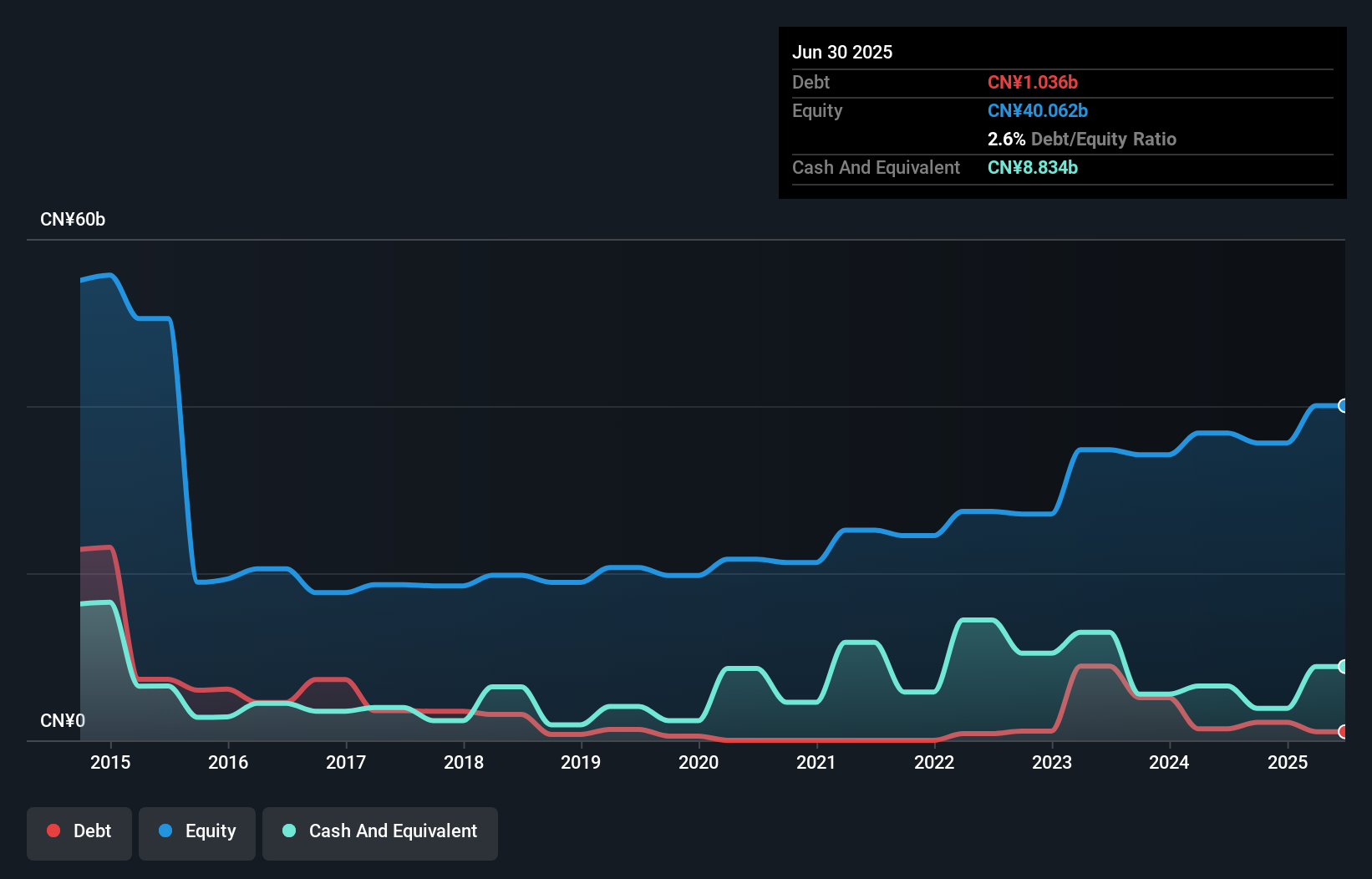This screenshot has width=1372, height=879.
Task: Select the 2018 x-axis label
Action: [464, 762]
